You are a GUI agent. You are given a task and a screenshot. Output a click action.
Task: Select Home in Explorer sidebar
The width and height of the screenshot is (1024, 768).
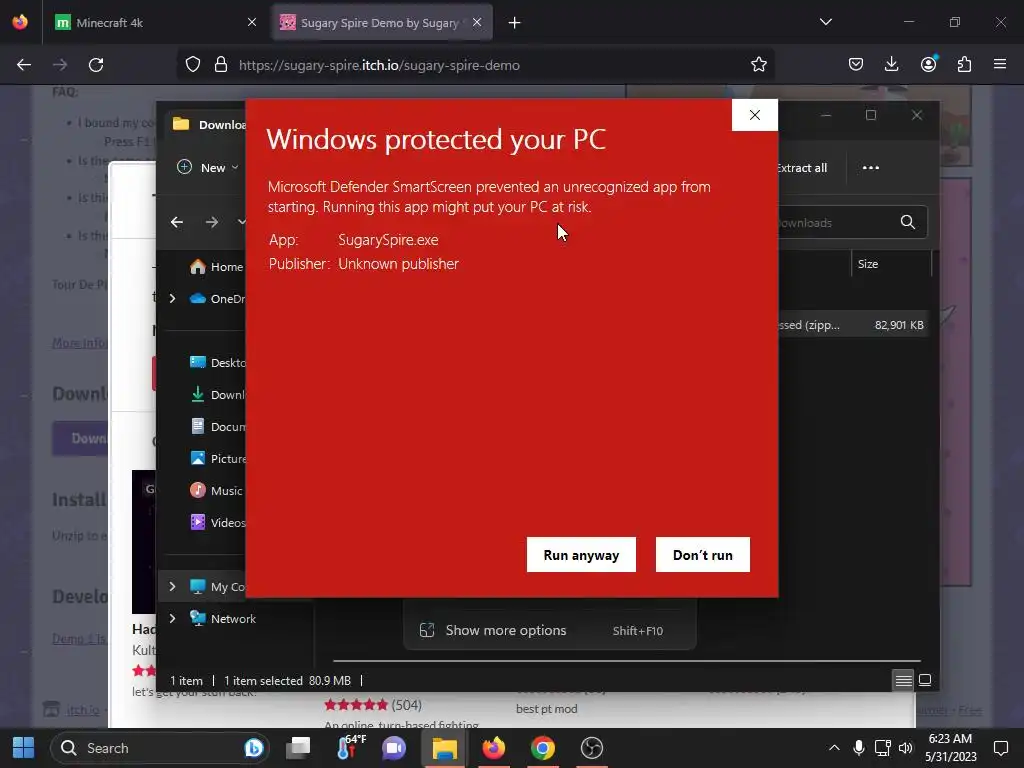click(x=216, y=266)
